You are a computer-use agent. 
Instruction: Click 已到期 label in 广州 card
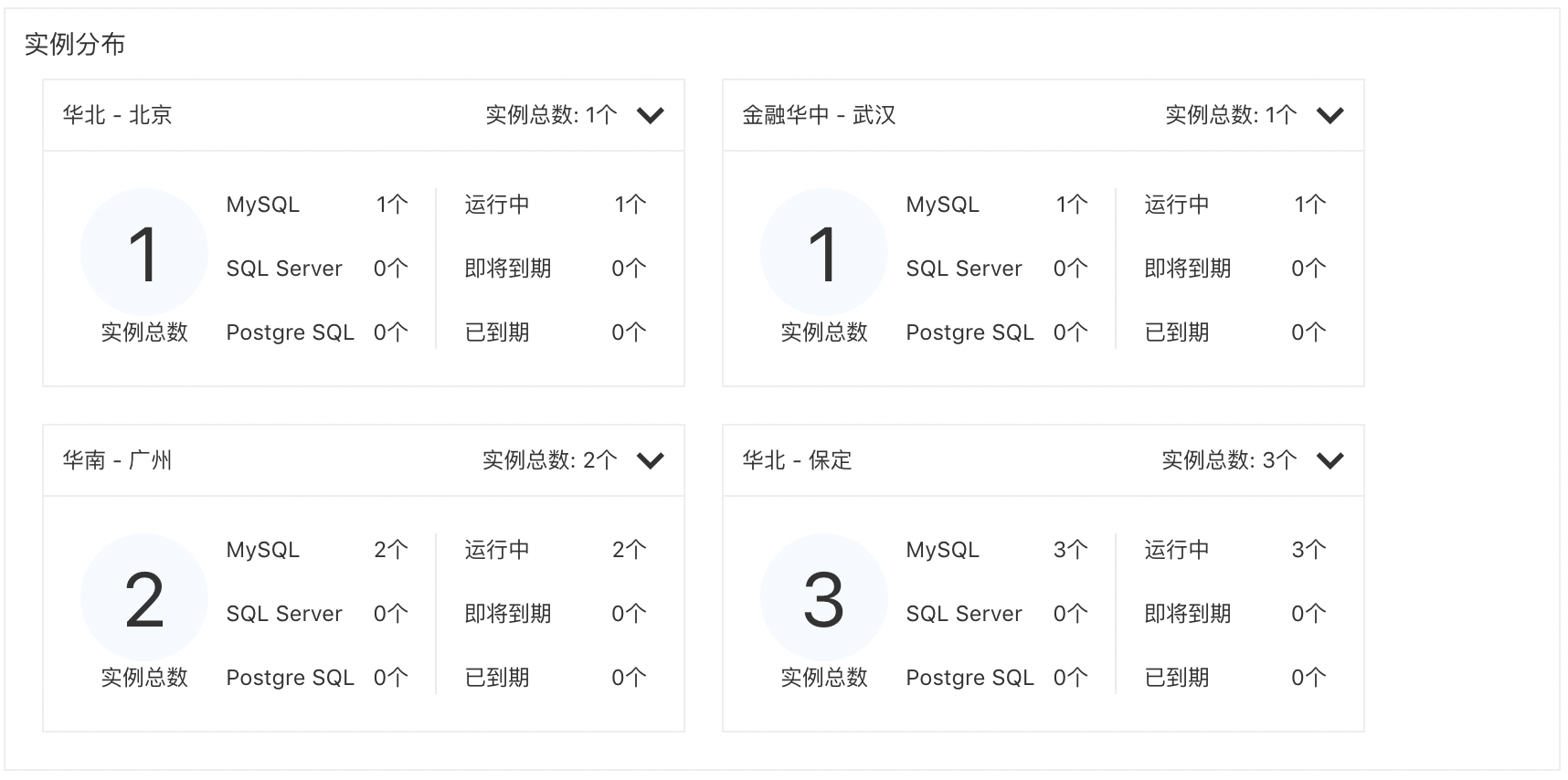497,678
